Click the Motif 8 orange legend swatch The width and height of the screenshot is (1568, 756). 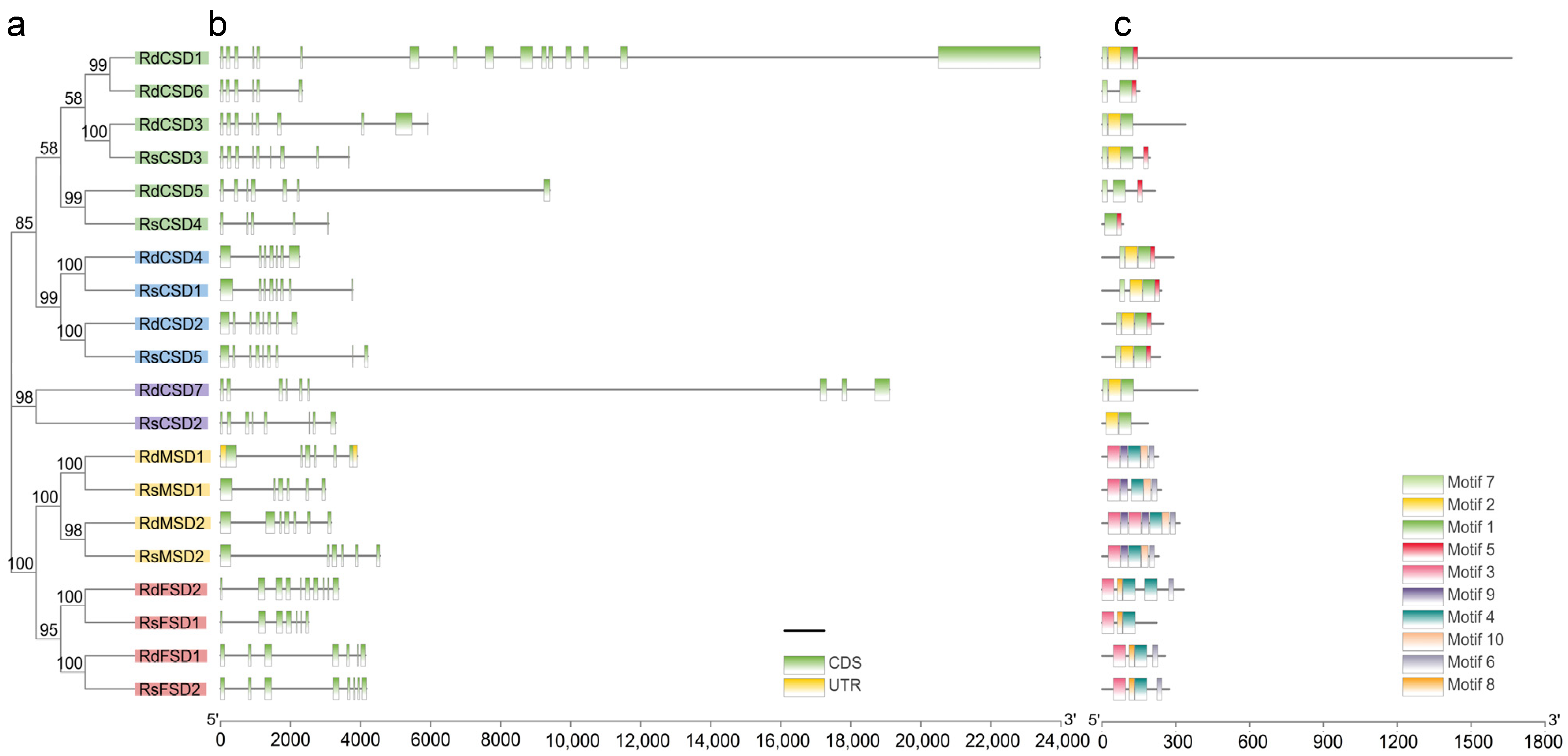[x=1422, y=686]
